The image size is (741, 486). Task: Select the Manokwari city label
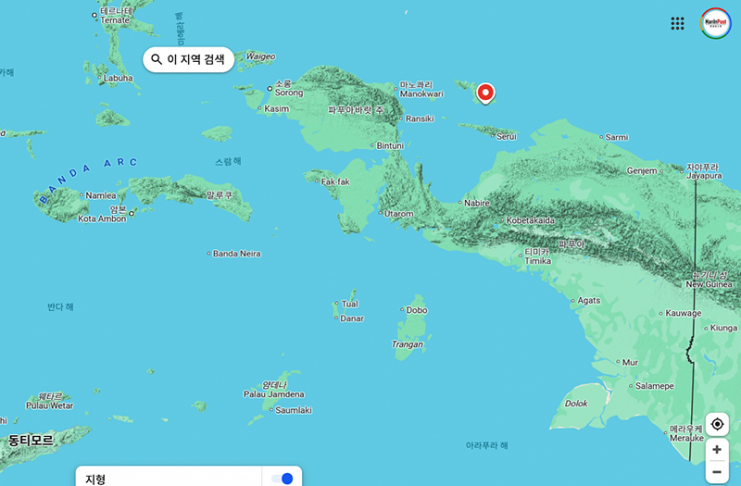click(x=420, y=95)
